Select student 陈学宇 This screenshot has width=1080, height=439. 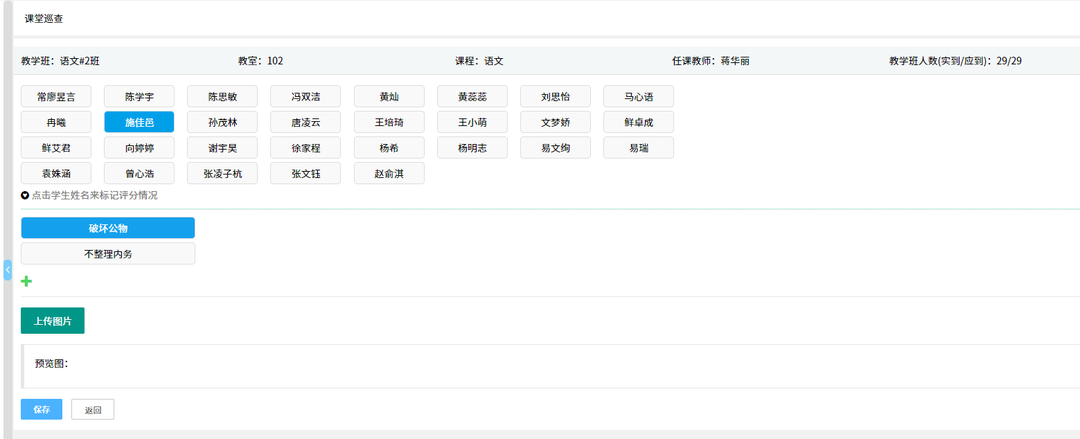(139, 97)
